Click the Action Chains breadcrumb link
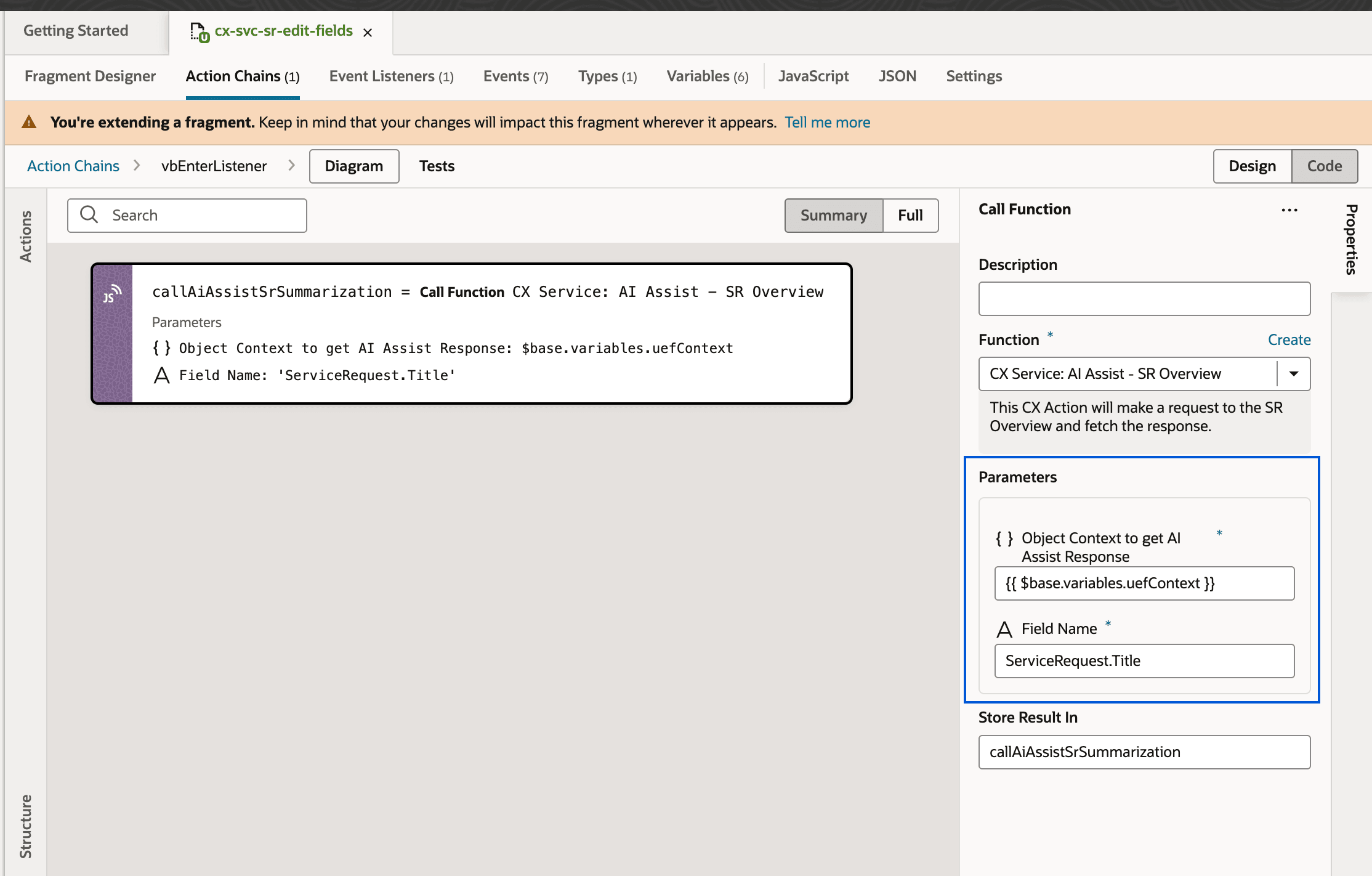 click(x=73, y=166)
